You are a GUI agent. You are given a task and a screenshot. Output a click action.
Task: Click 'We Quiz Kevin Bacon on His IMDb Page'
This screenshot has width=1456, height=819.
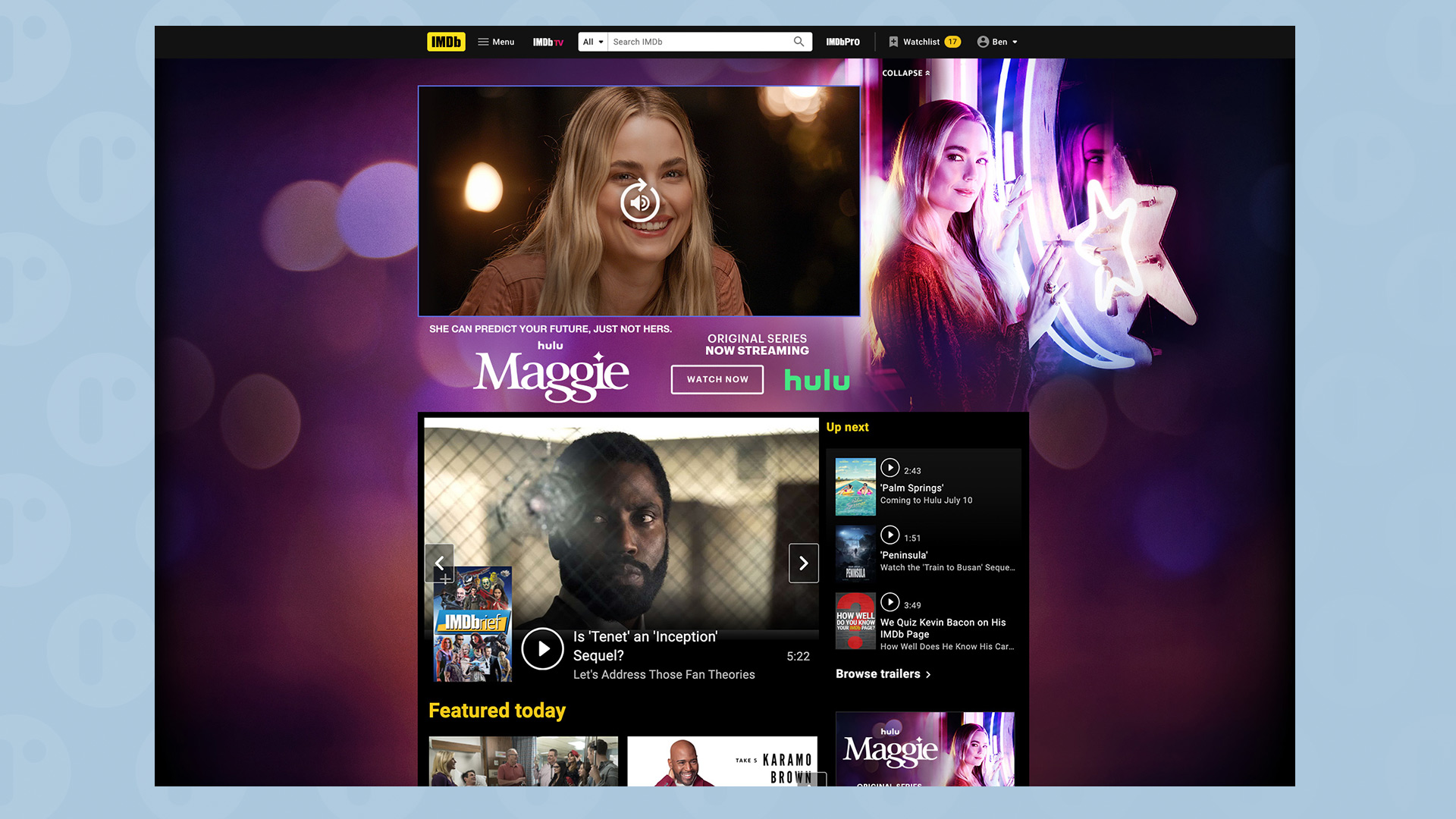tap(943, 628)
